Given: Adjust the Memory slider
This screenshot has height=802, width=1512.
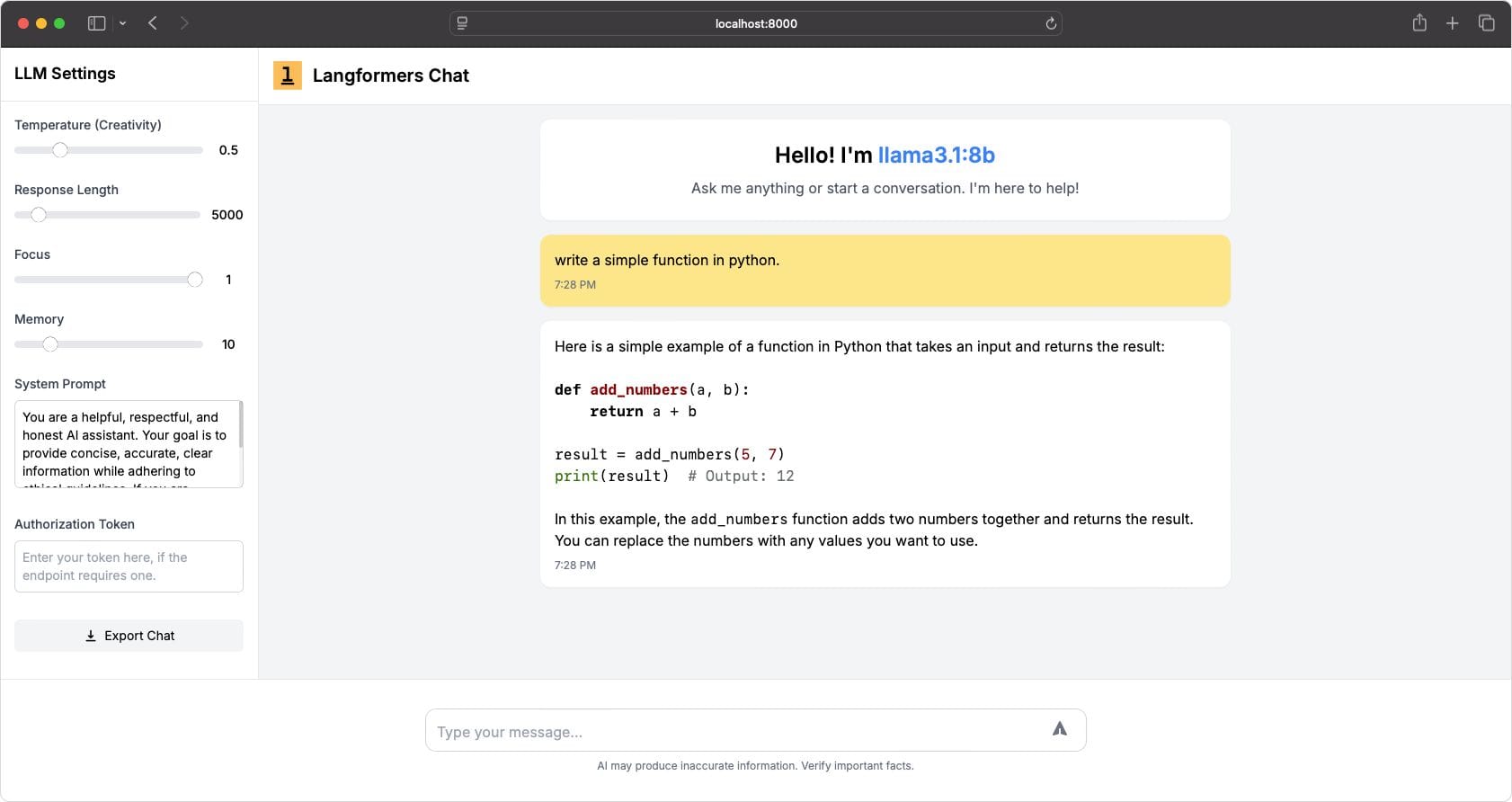Looking at the screenshot, I should click(109, 344).
